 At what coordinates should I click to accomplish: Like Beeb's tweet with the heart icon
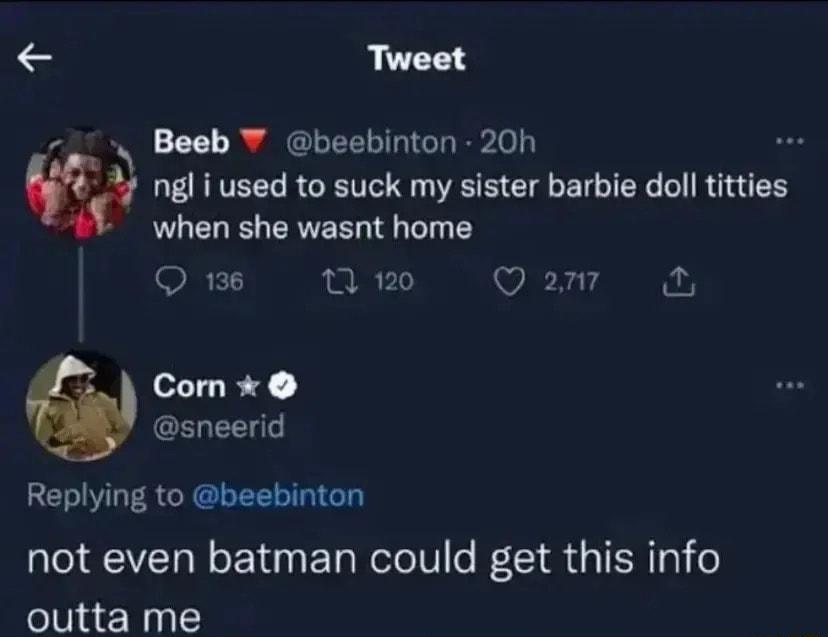pos(511,280)
